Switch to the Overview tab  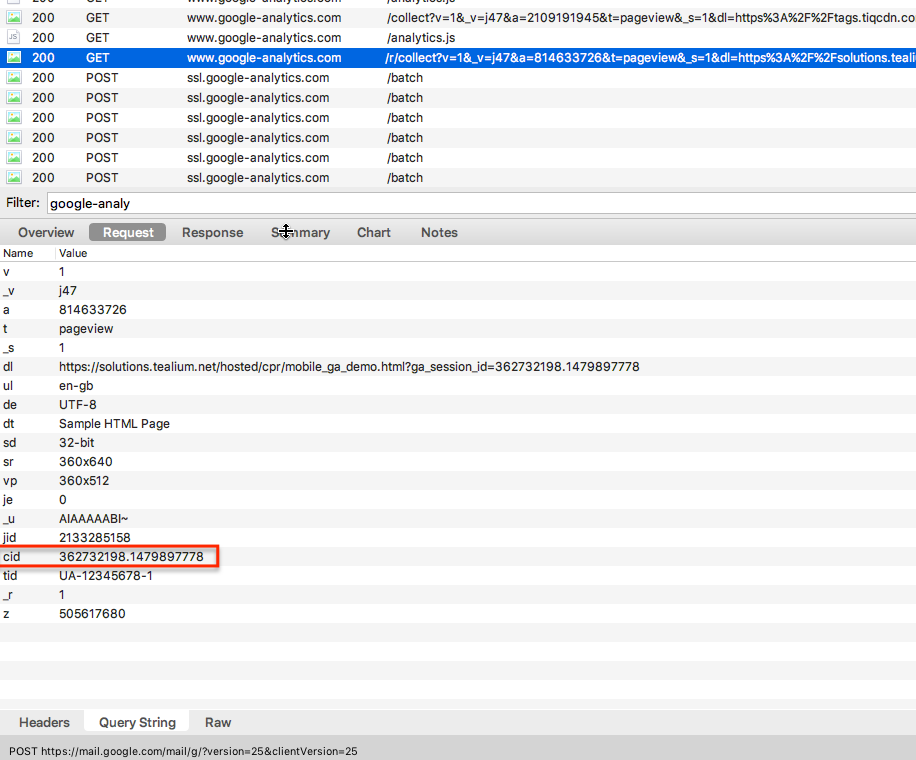click(46, 232)
